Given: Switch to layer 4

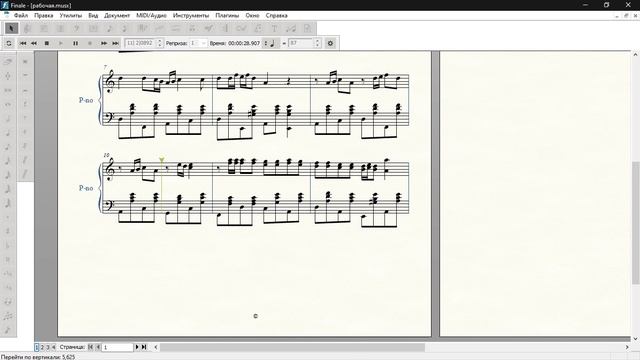Looking at the screenshot, I should [x=53, y=347].
